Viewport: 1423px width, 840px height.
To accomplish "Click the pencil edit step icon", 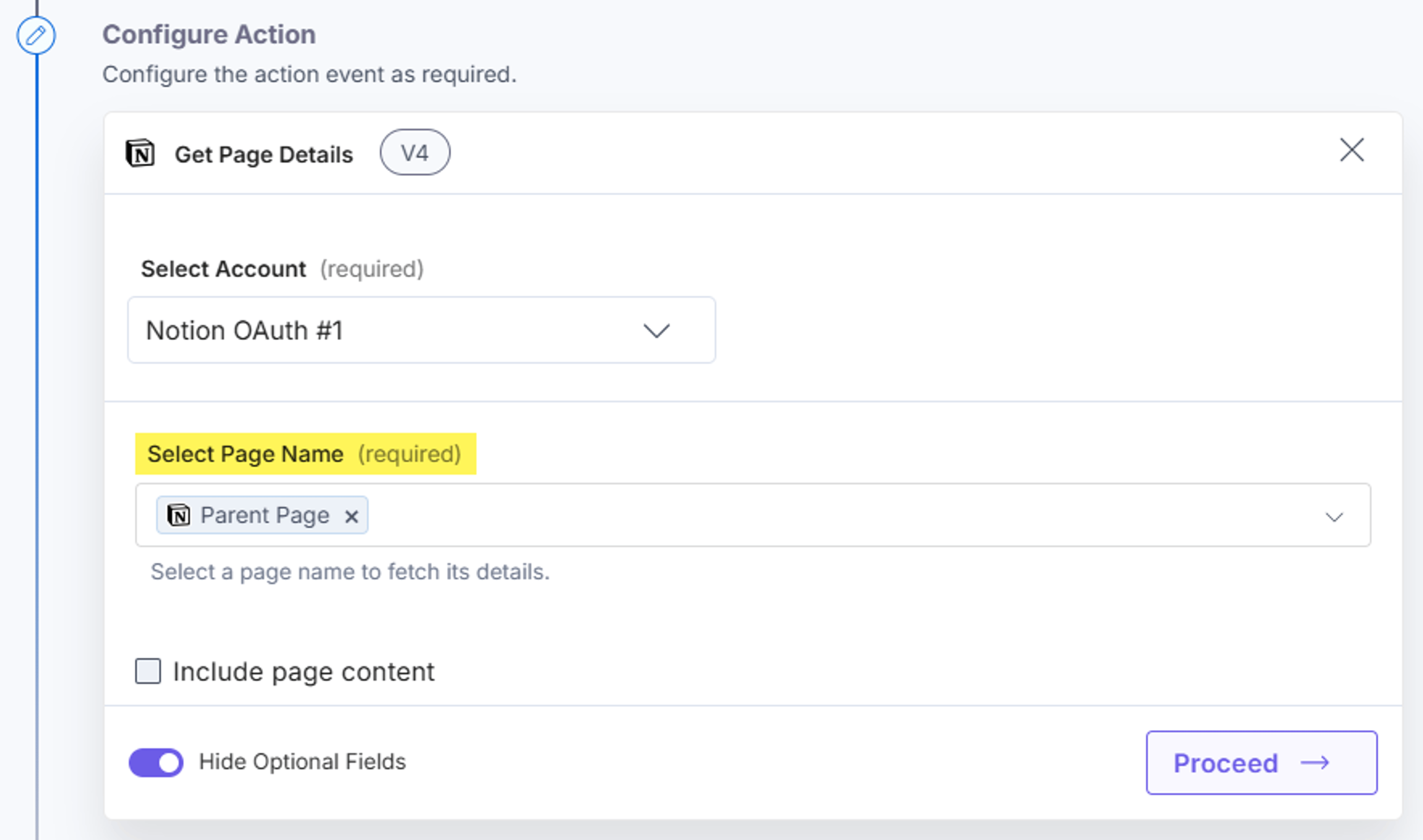I will tap(36, 36).
